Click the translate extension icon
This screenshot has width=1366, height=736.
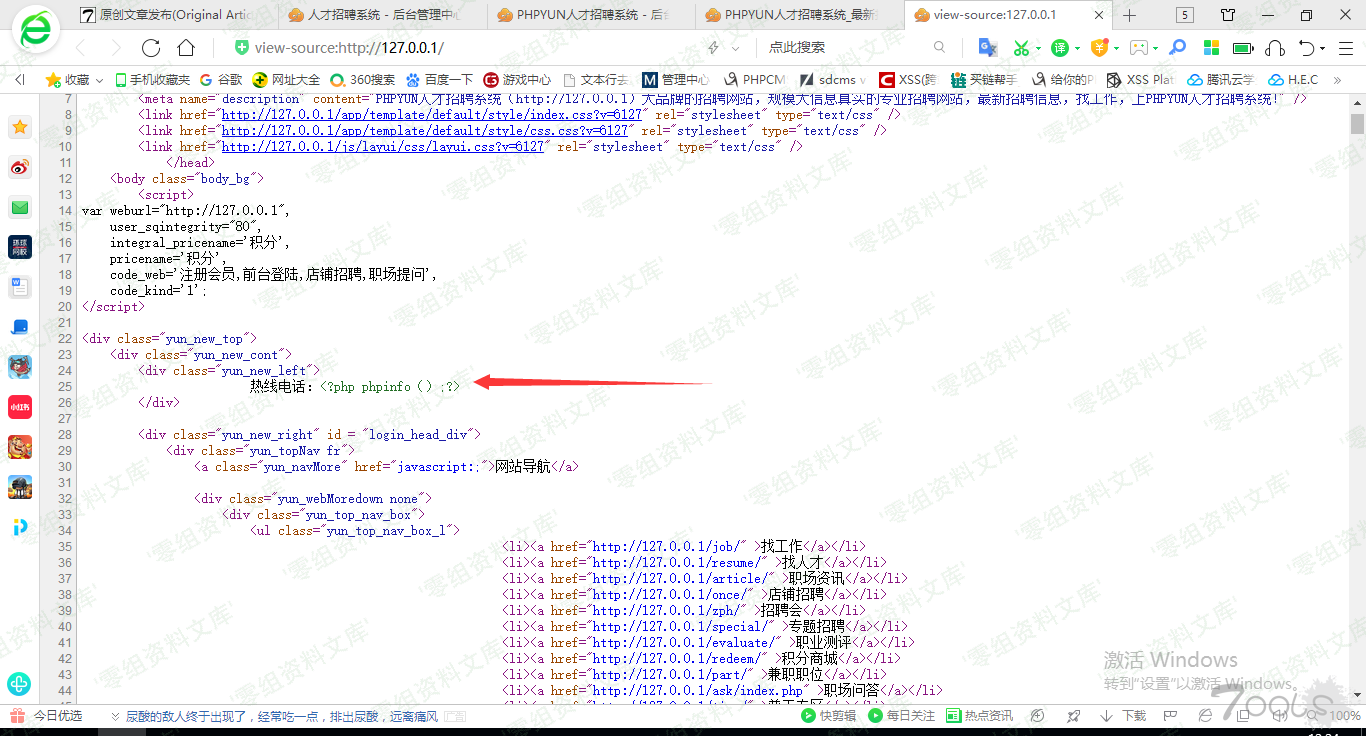987,48
